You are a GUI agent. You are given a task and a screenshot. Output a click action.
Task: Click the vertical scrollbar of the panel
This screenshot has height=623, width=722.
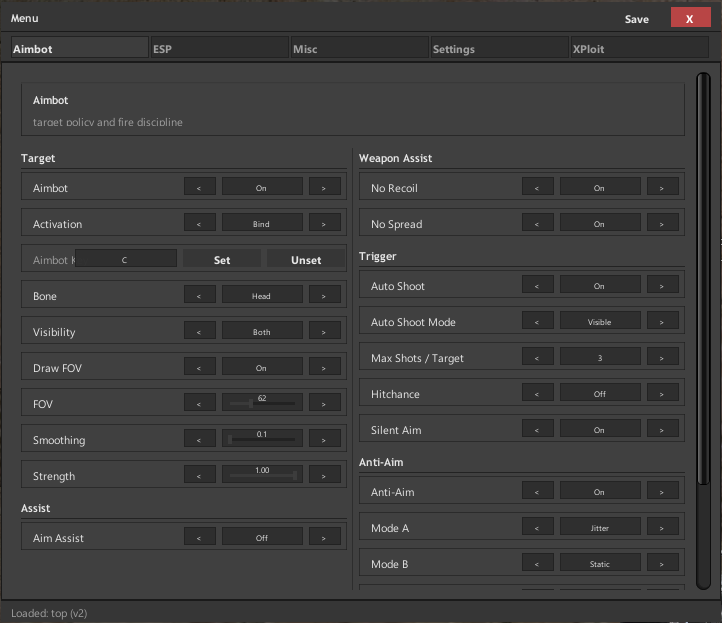703,330
